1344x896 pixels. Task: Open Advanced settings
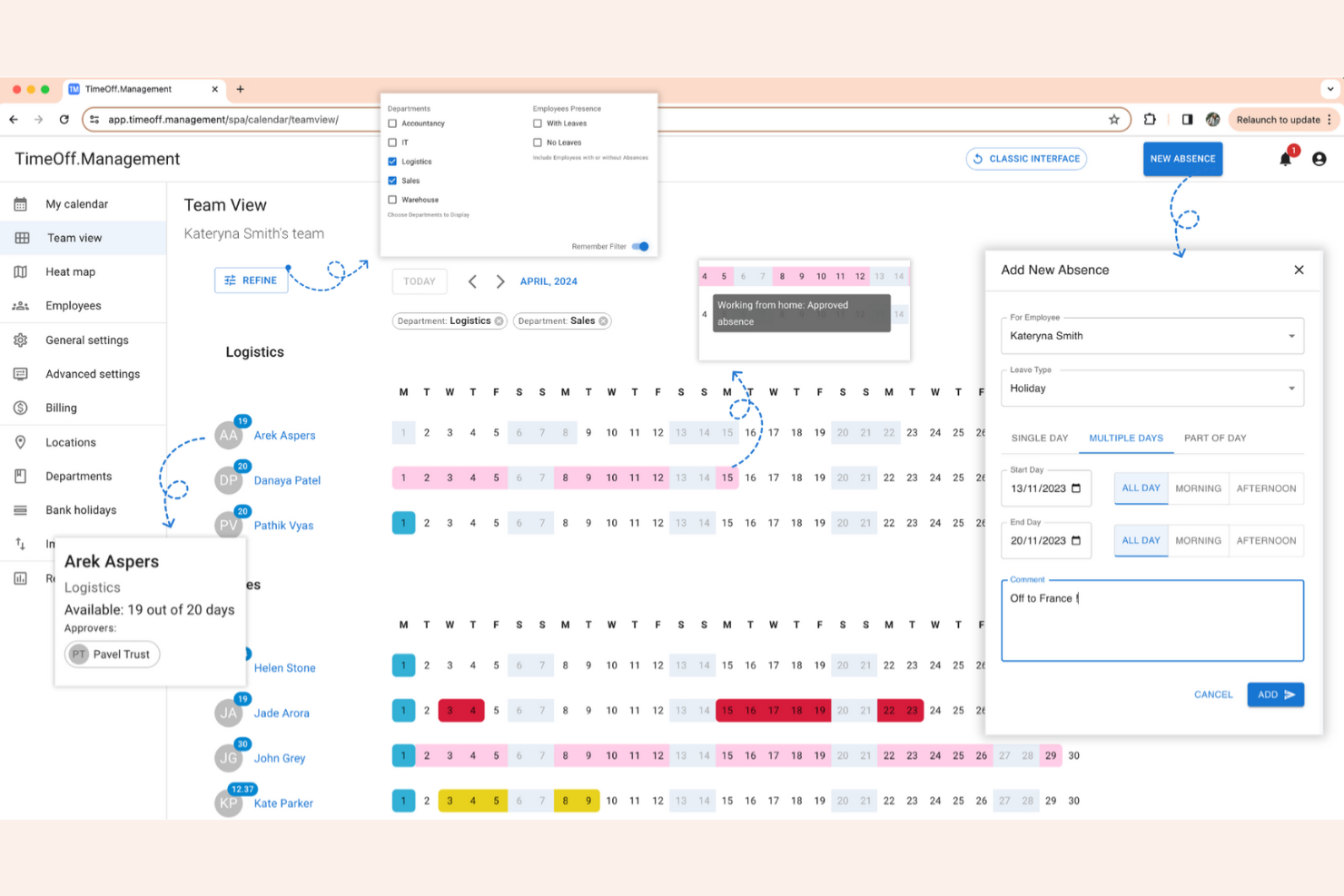pyautogui.click(x=92, y=373)
